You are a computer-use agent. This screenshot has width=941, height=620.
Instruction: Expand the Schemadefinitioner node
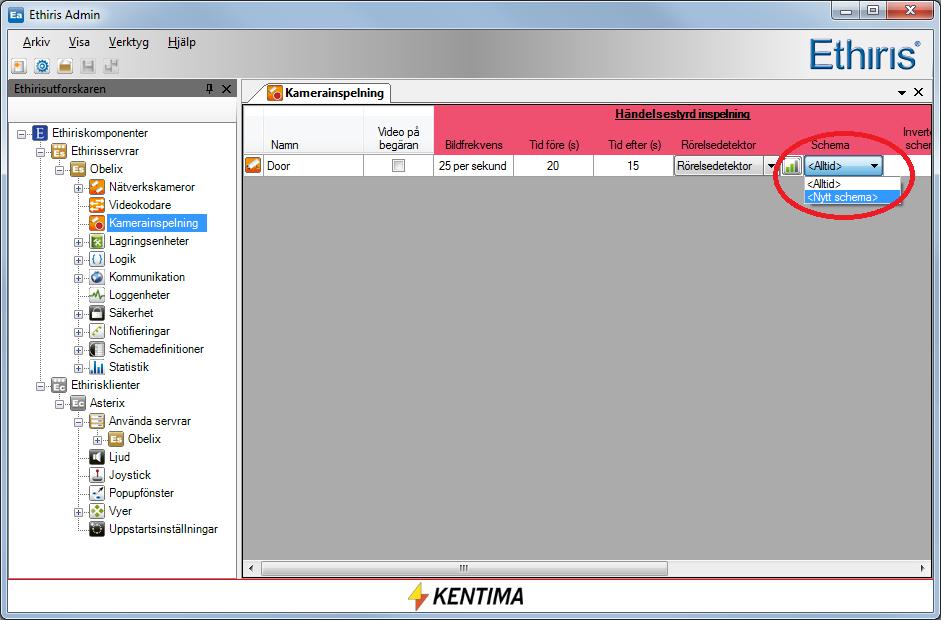pos(79,350)
